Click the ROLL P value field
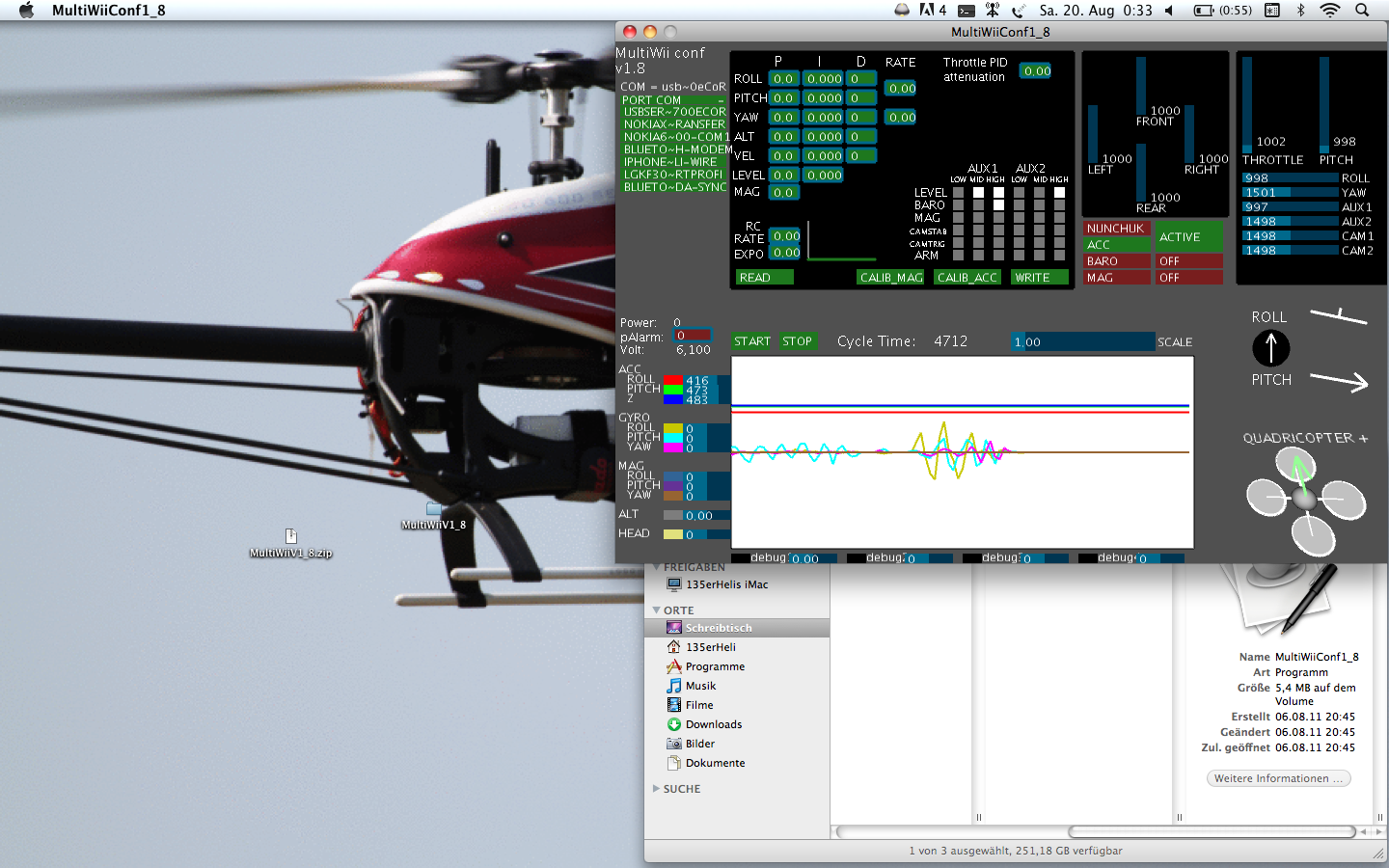Screen dimensions: 1389x868 [784, 79]
